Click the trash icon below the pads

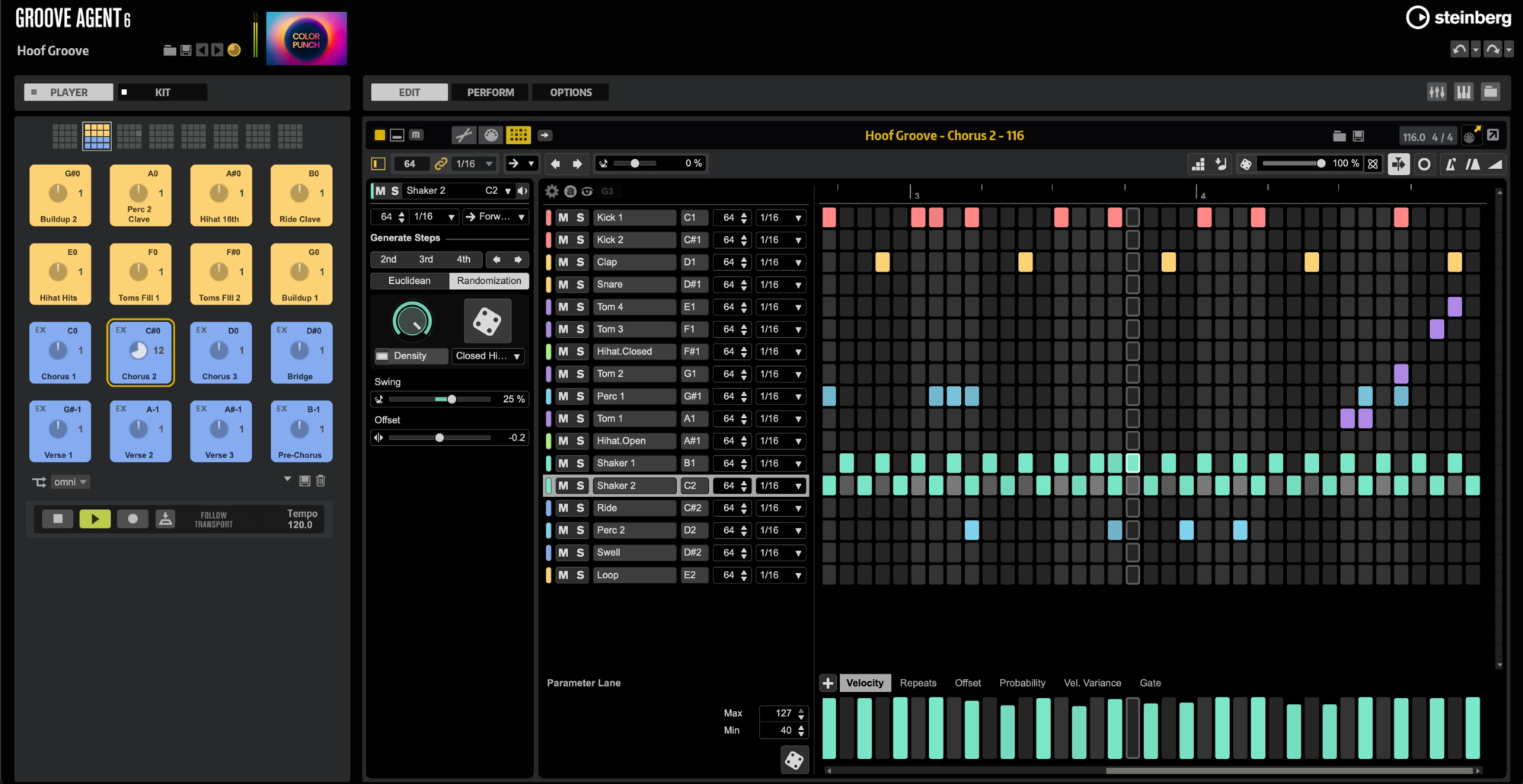click(x=321, y=481)
